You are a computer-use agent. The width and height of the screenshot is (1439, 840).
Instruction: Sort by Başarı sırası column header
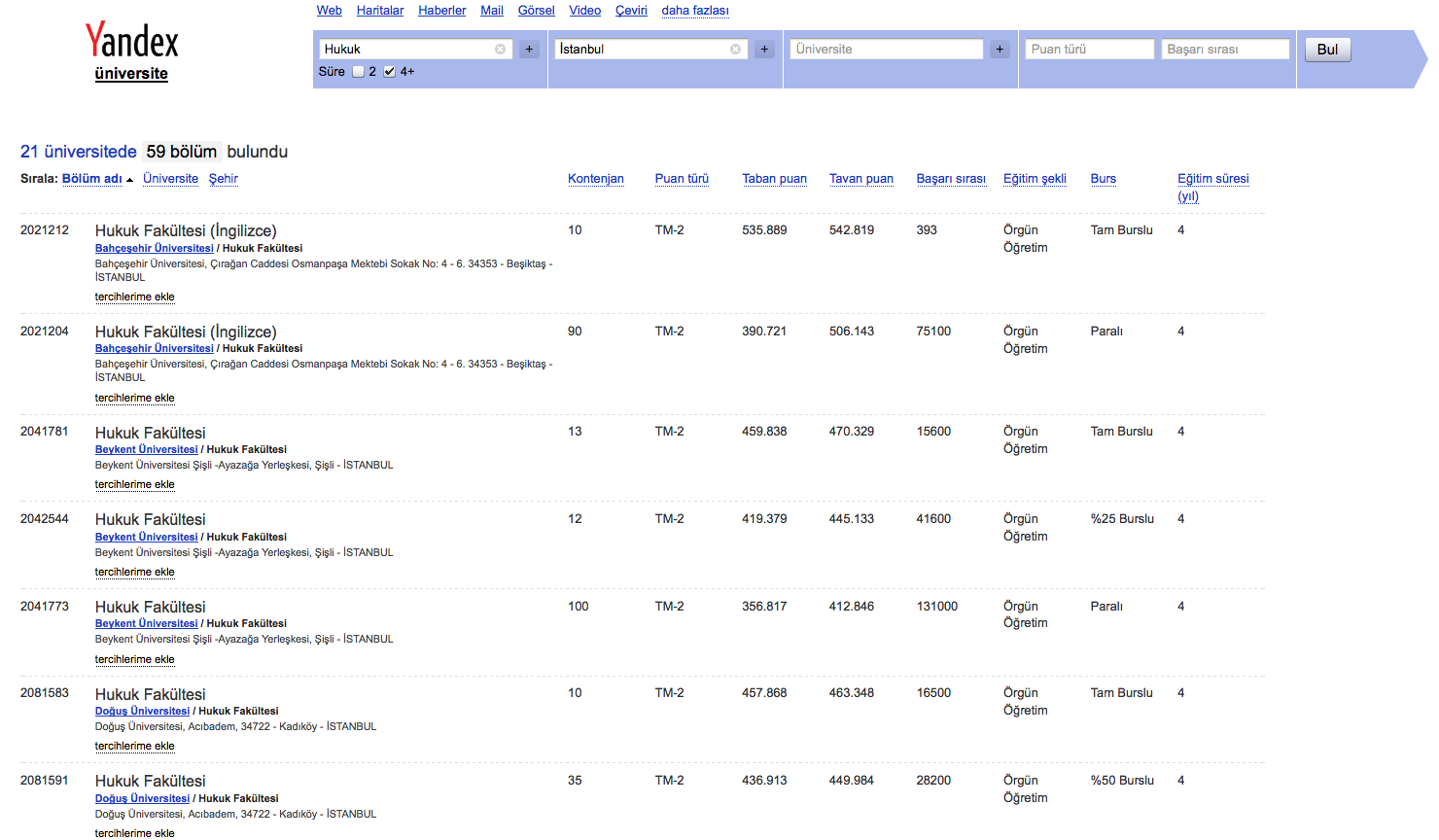951,179
